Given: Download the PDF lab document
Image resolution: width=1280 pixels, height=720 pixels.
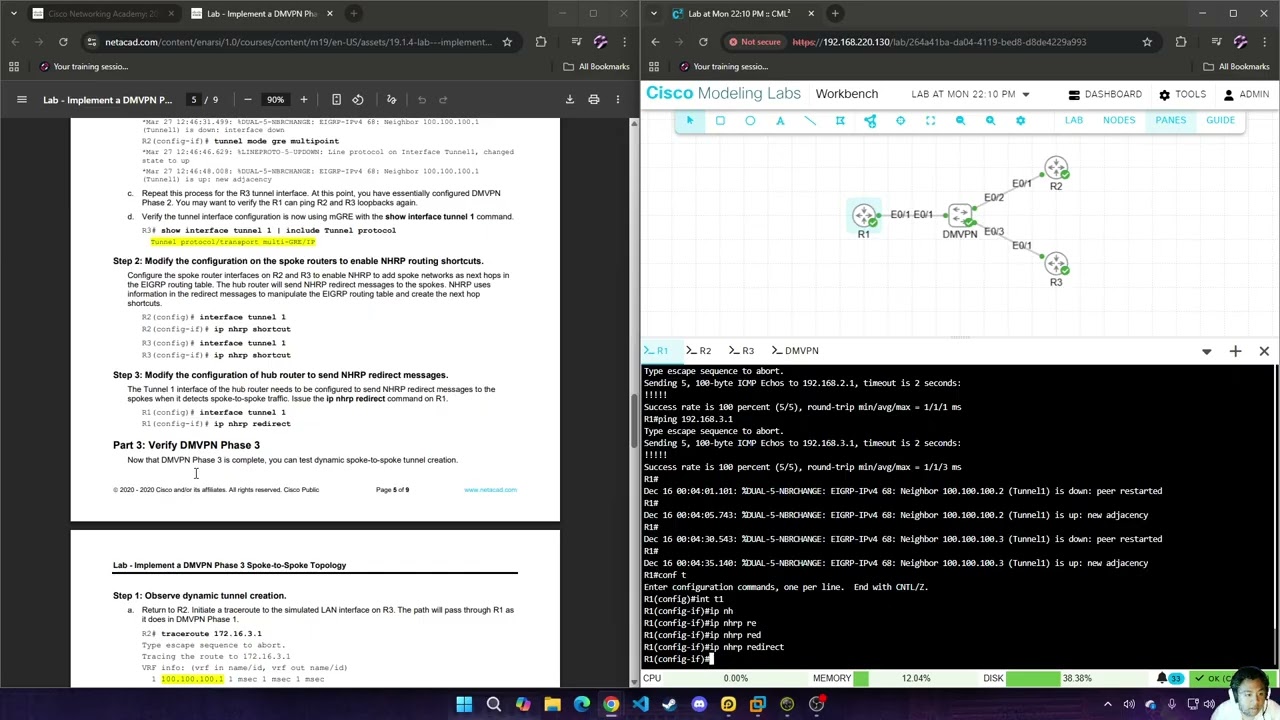Looking at the screenshot, I should click(570, 99).
